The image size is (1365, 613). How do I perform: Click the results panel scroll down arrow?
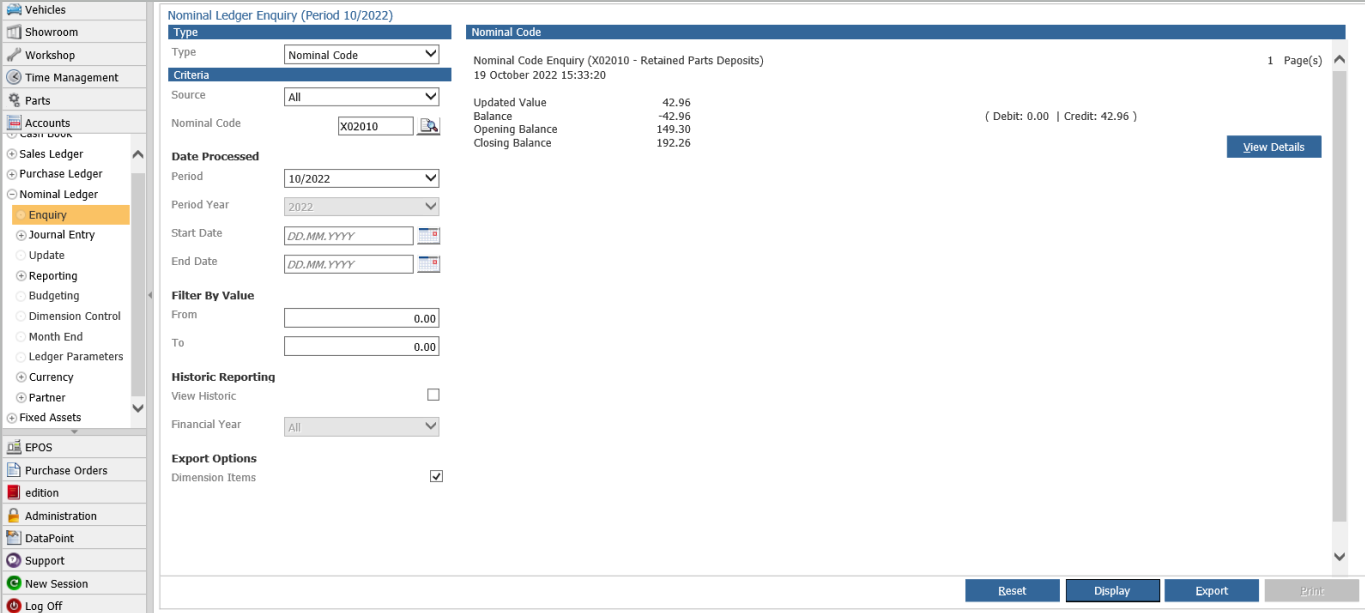pos(1340,556)
